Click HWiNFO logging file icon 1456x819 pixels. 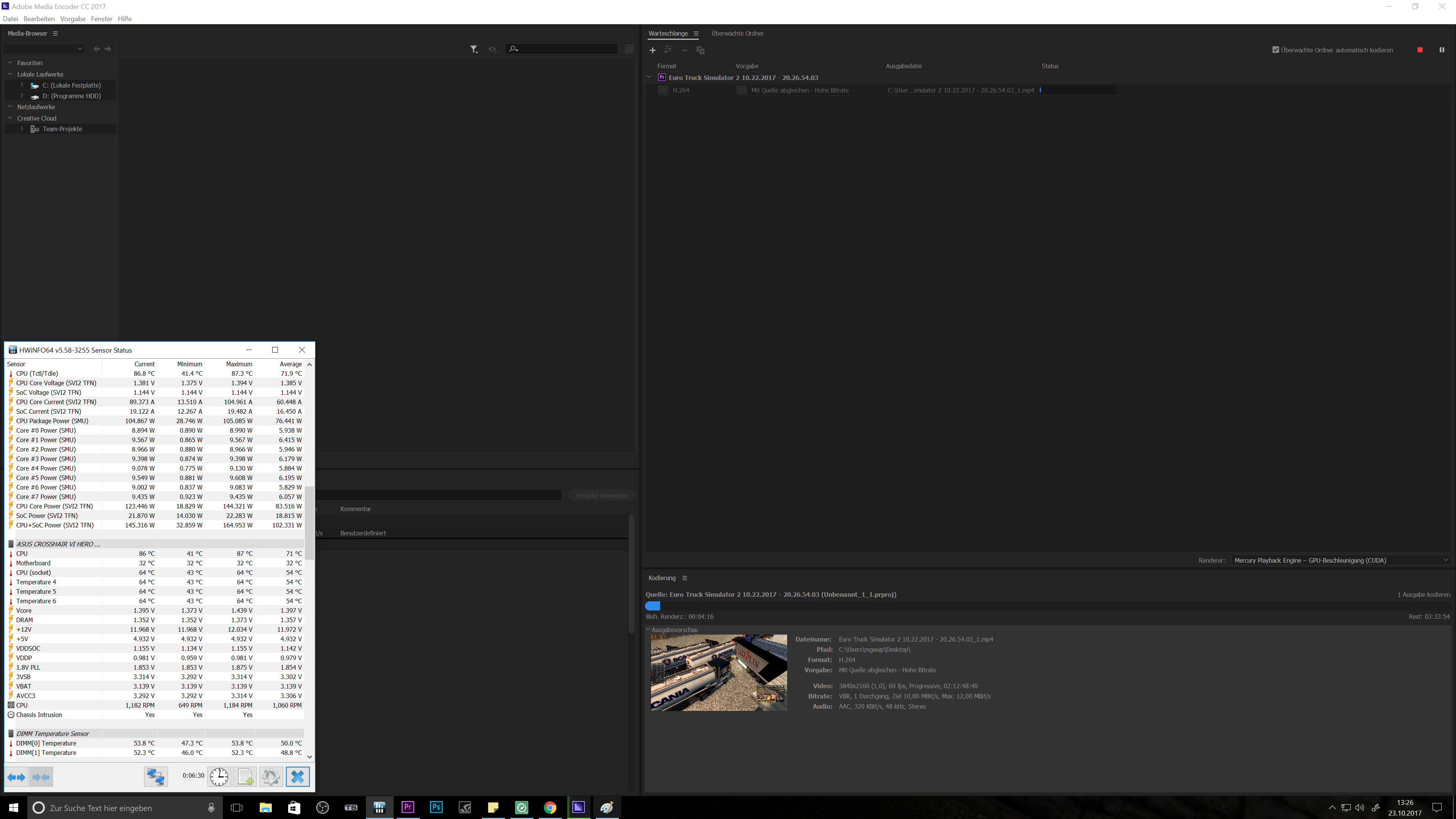[245, 777]
